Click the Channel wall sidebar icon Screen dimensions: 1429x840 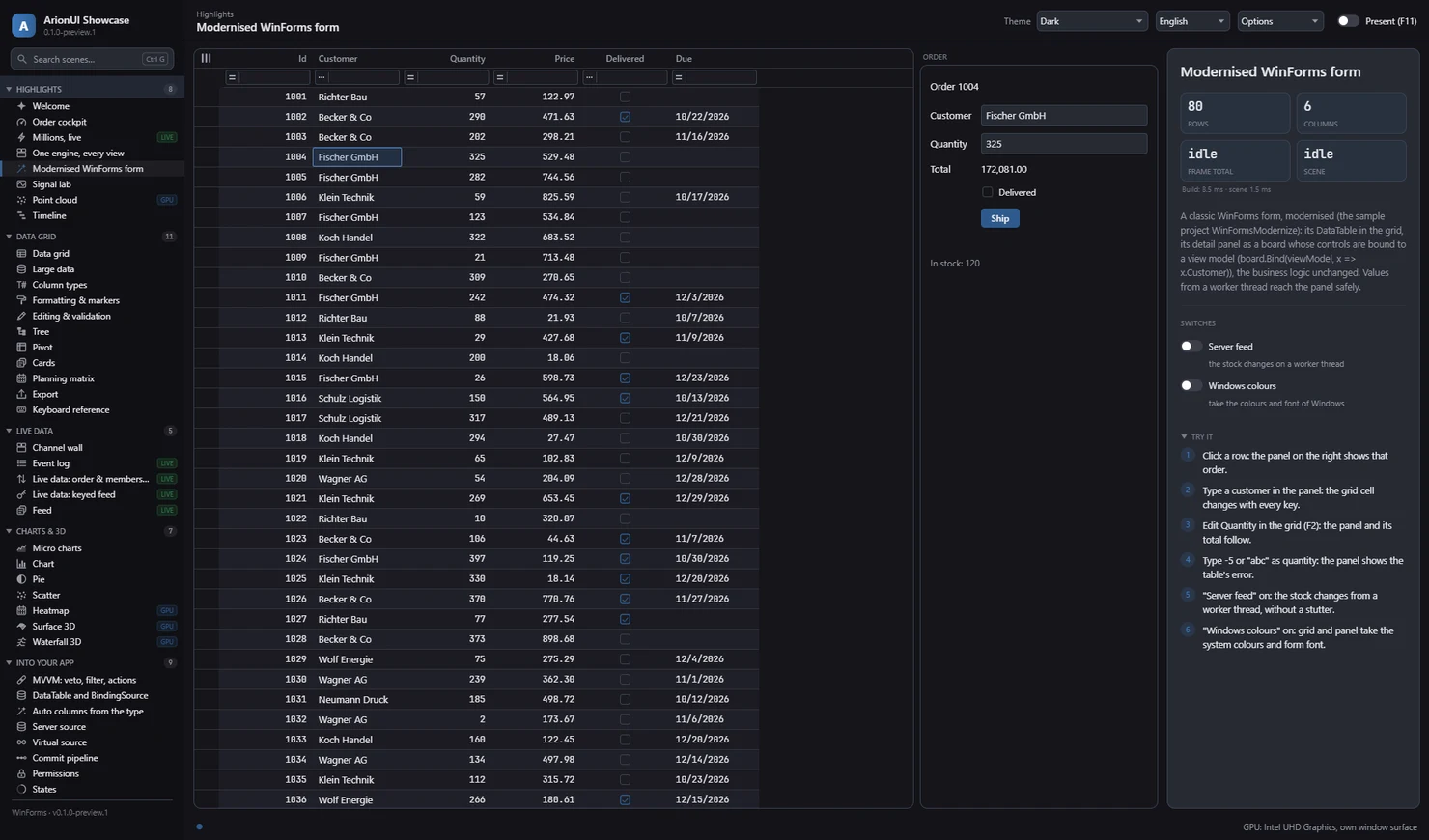tap(21, 448)
